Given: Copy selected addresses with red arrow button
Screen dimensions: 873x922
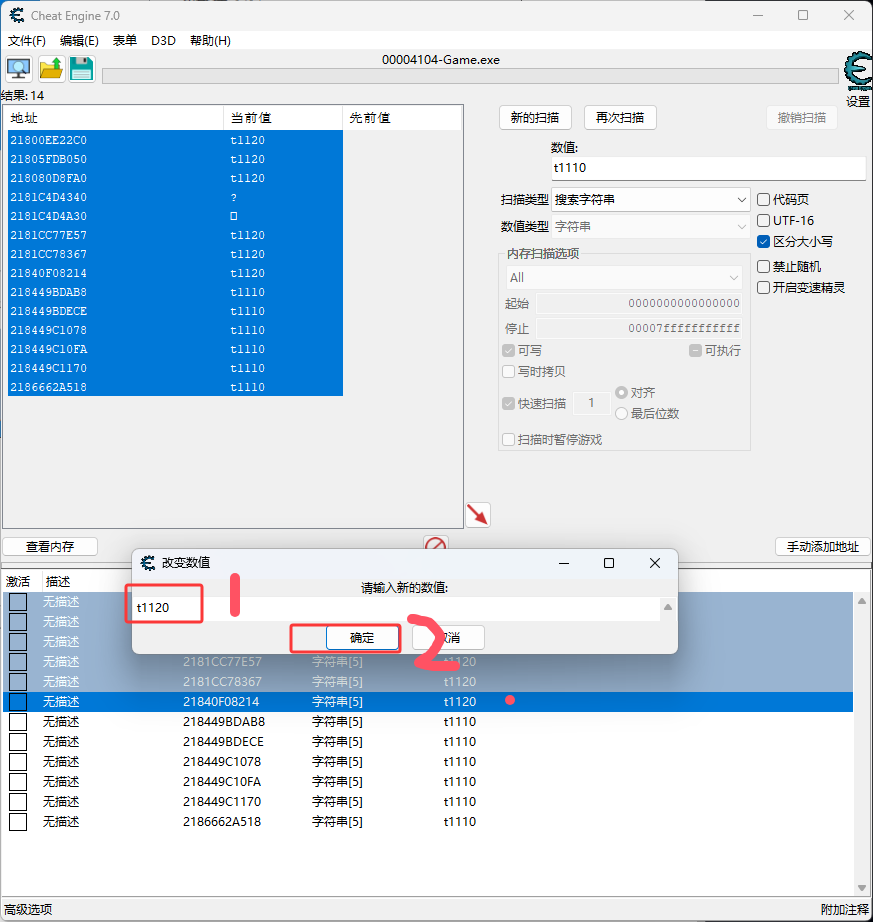Looking at the screenshot, I should (x=478, y=515).
